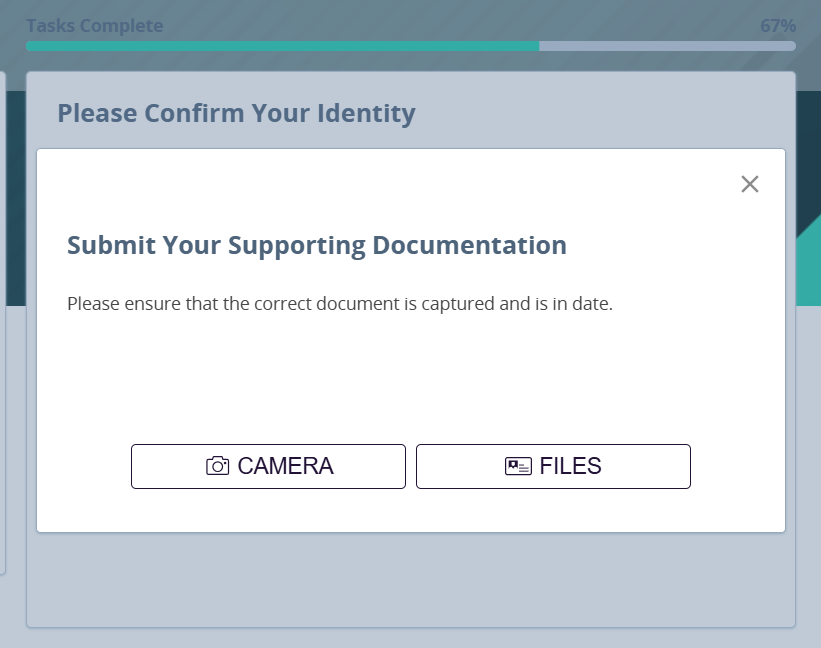Select the camera glyph to start photo capture

click(217, 465)
